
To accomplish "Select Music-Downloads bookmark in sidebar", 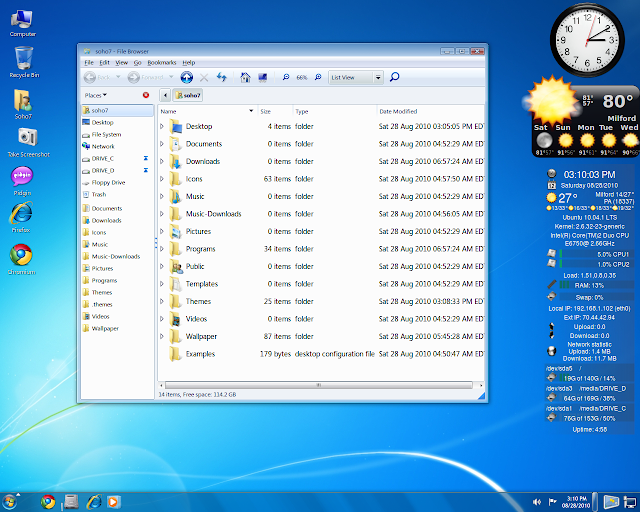I will coord(117,256).
